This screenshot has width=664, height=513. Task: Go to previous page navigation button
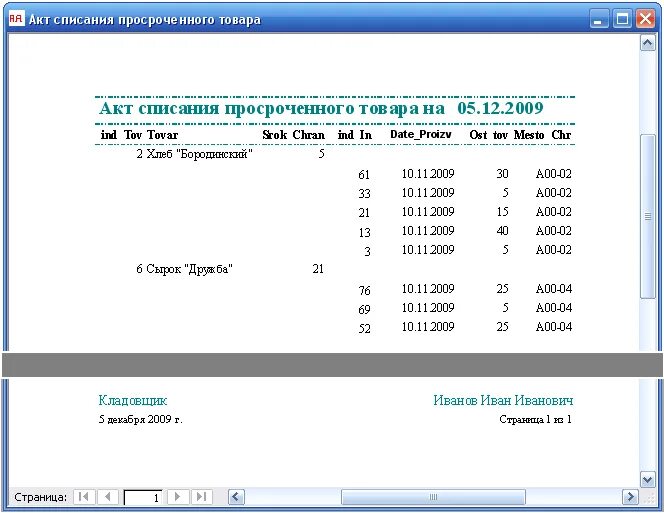(x=108, y=496)
